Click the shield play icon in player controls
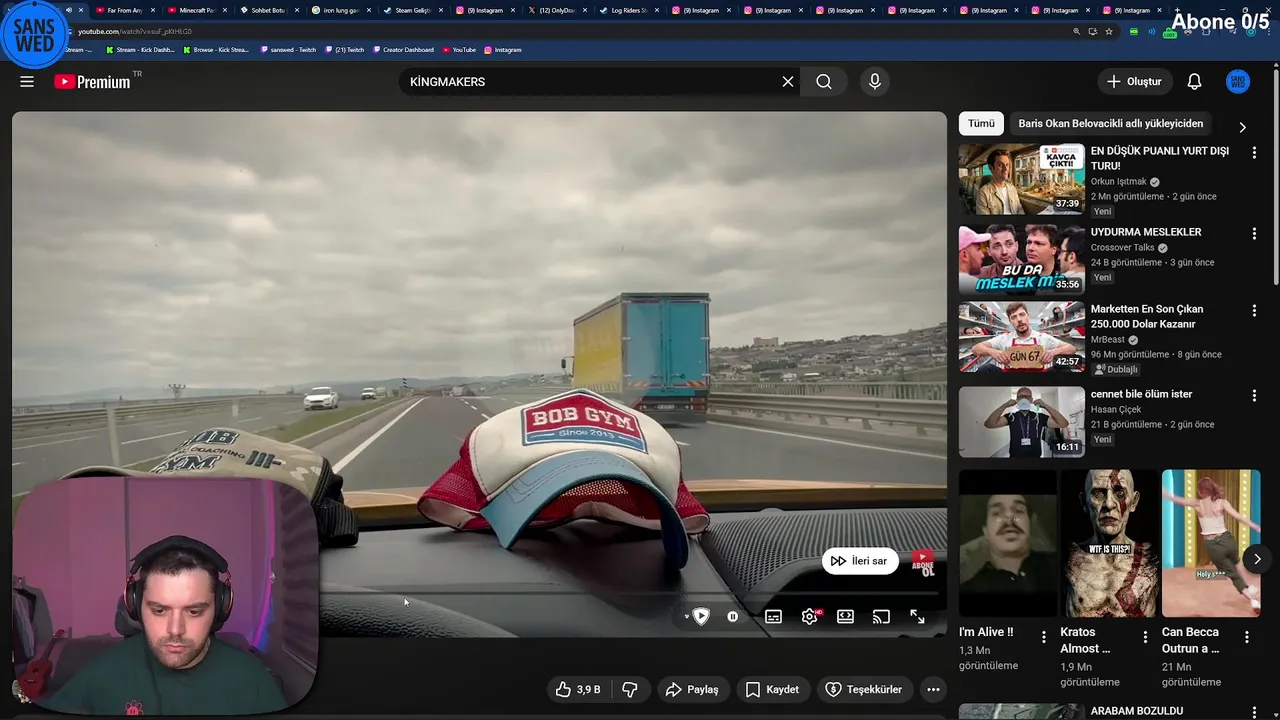This screenshot has width=1280, height=720. [701, 617]
